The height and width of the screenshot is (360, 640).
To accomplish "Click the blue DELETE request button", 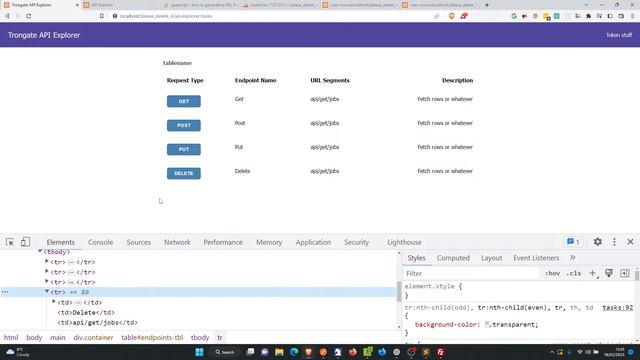I will click(x=184, y=173).
